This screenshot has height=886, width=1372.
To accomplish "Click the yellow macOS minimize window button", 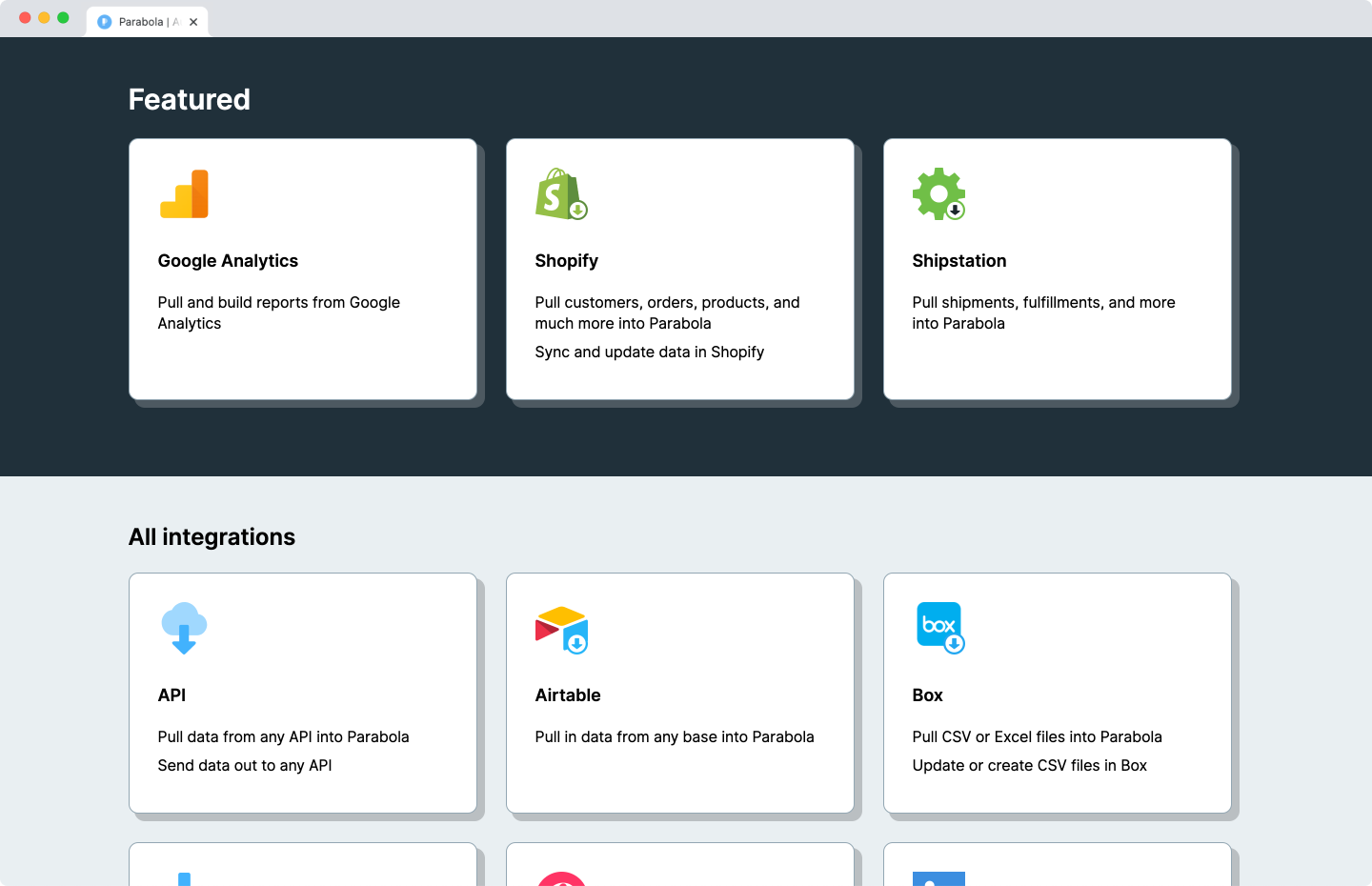I will pos(44,18).
